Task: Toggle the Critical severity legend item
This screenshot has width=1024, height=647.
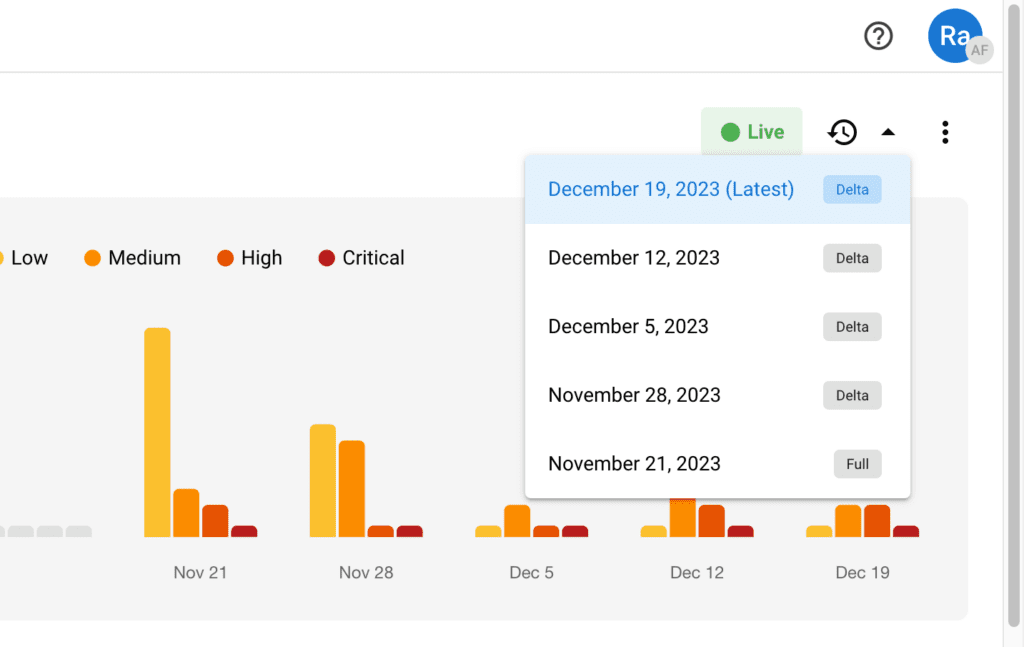Action: pyautogui.click(x=361, y=258)
